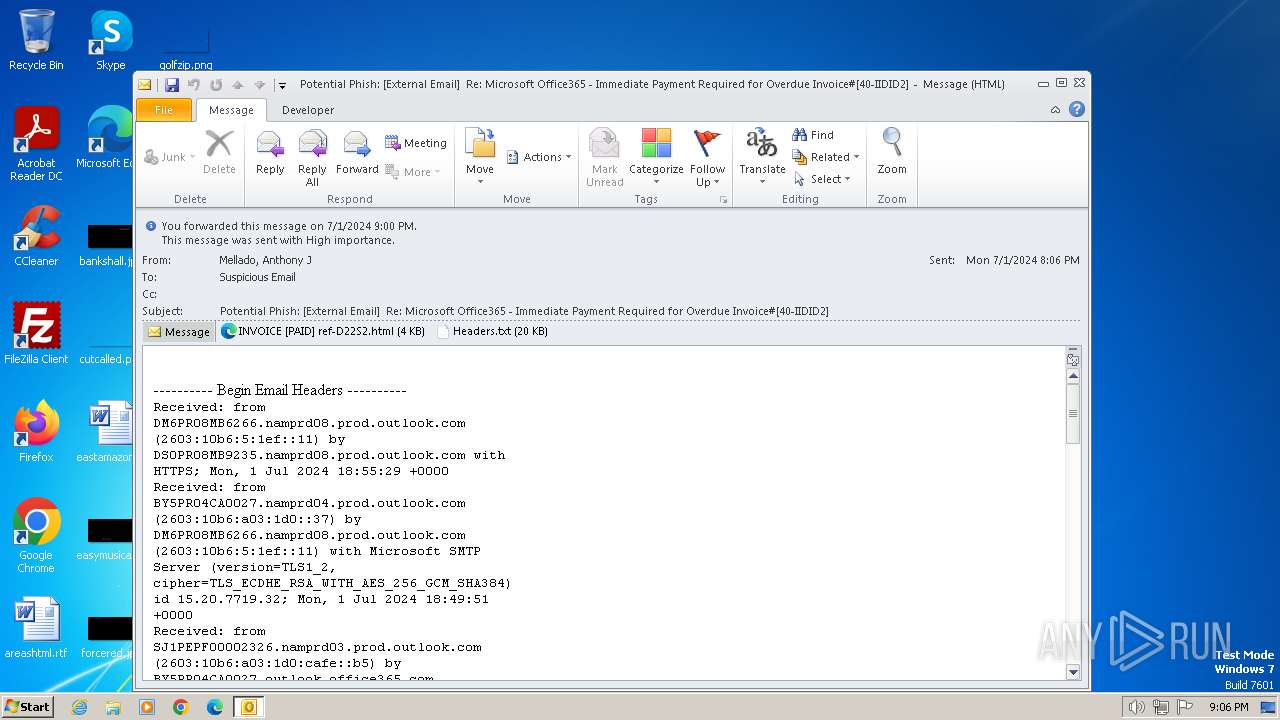Open File Explorer from taskbar
This screenshot has height=720, width=1280.
click(x=113, y=707)
